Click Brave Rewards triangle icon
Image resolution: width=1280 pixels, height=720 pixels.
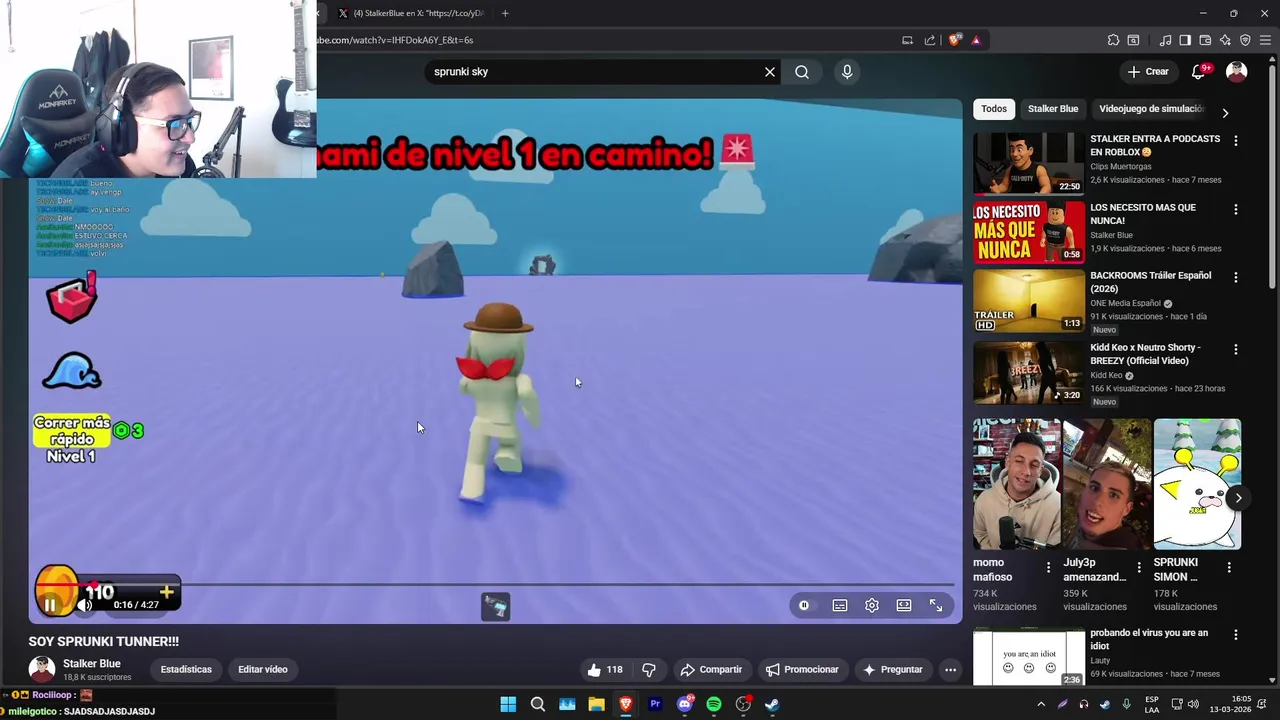coord(976,40)
